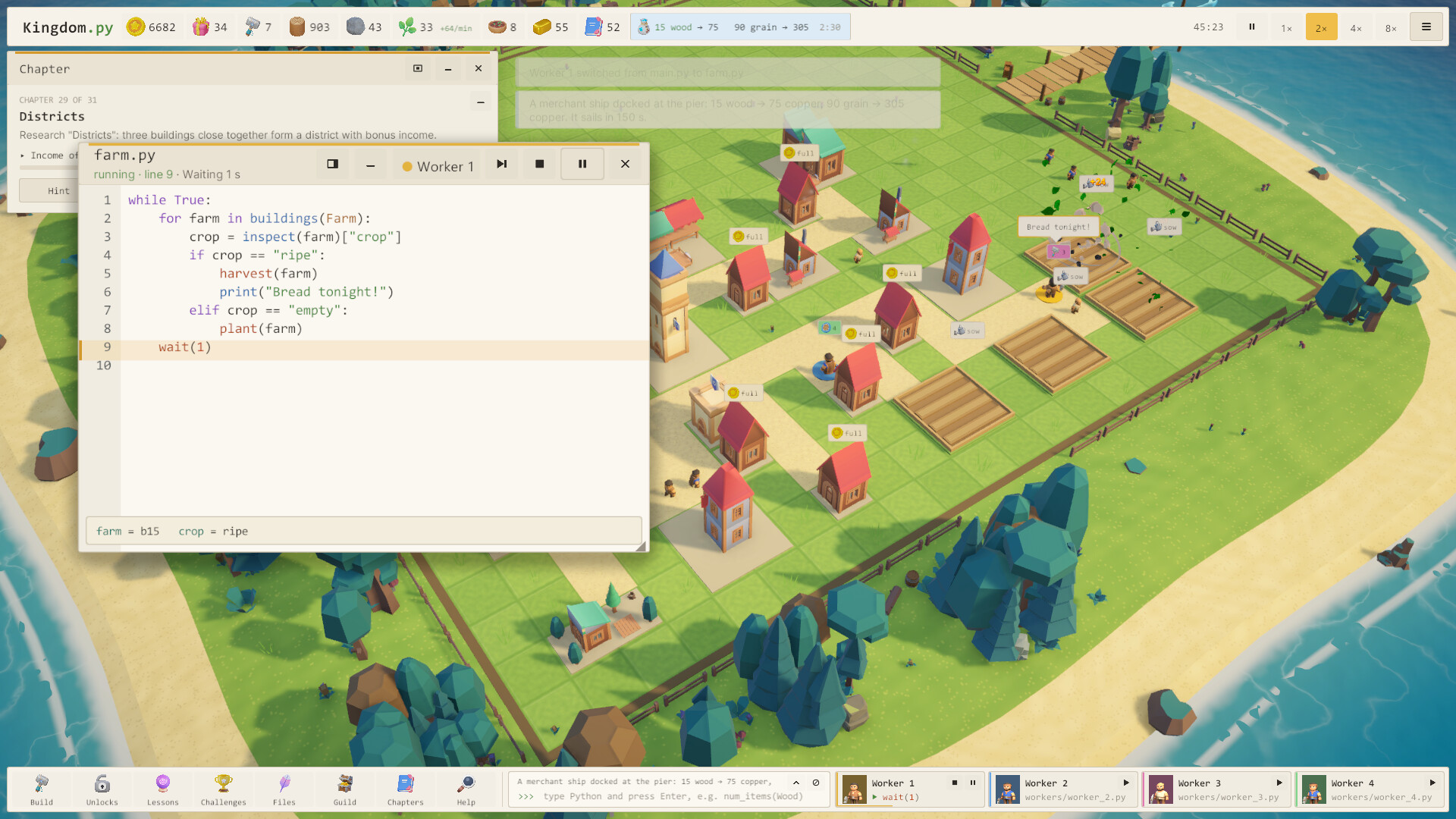Open the Build menu
This screenshot has width=1456, height=819.
tap(42, 789)
